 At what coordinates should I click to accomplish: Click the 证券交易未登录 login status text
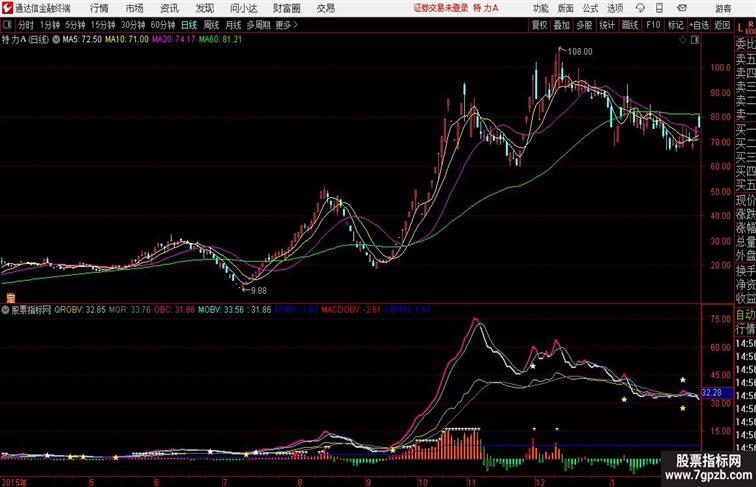click(x=441, y=8)
